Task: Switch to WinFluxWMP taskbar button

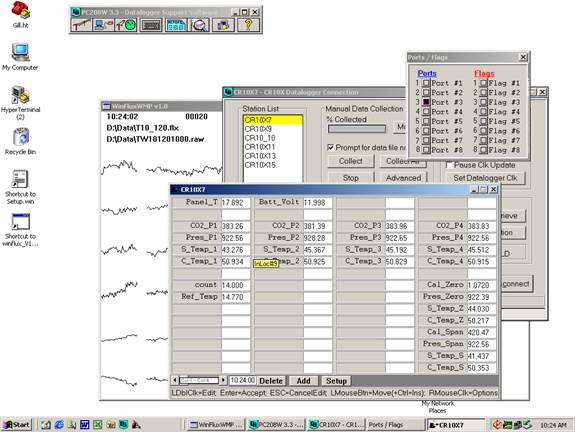Action: click(x=215, y=425)
